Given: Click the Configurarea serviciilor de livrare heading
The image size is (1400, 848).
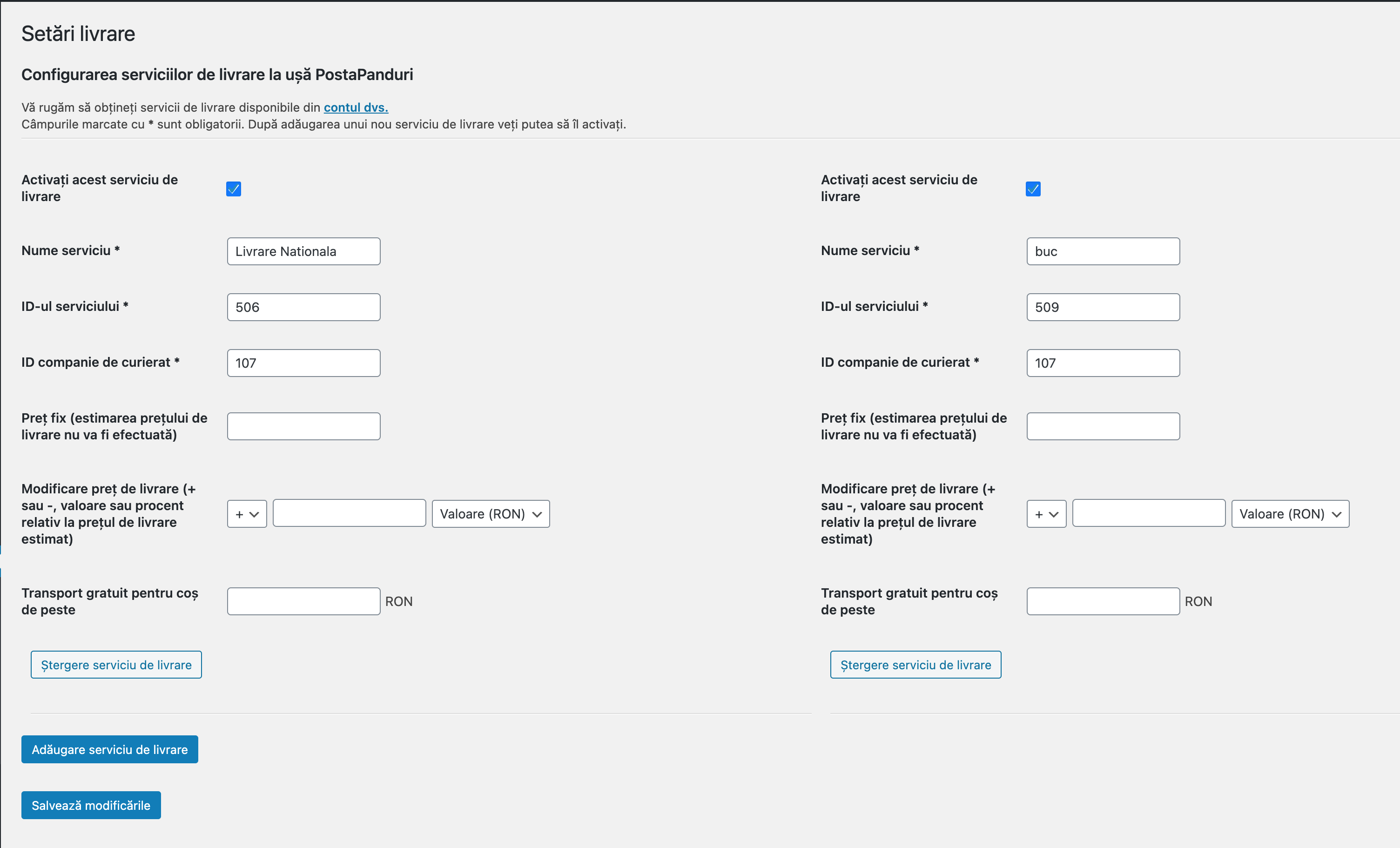Looking at the screenshot, I should click(217, 74).
